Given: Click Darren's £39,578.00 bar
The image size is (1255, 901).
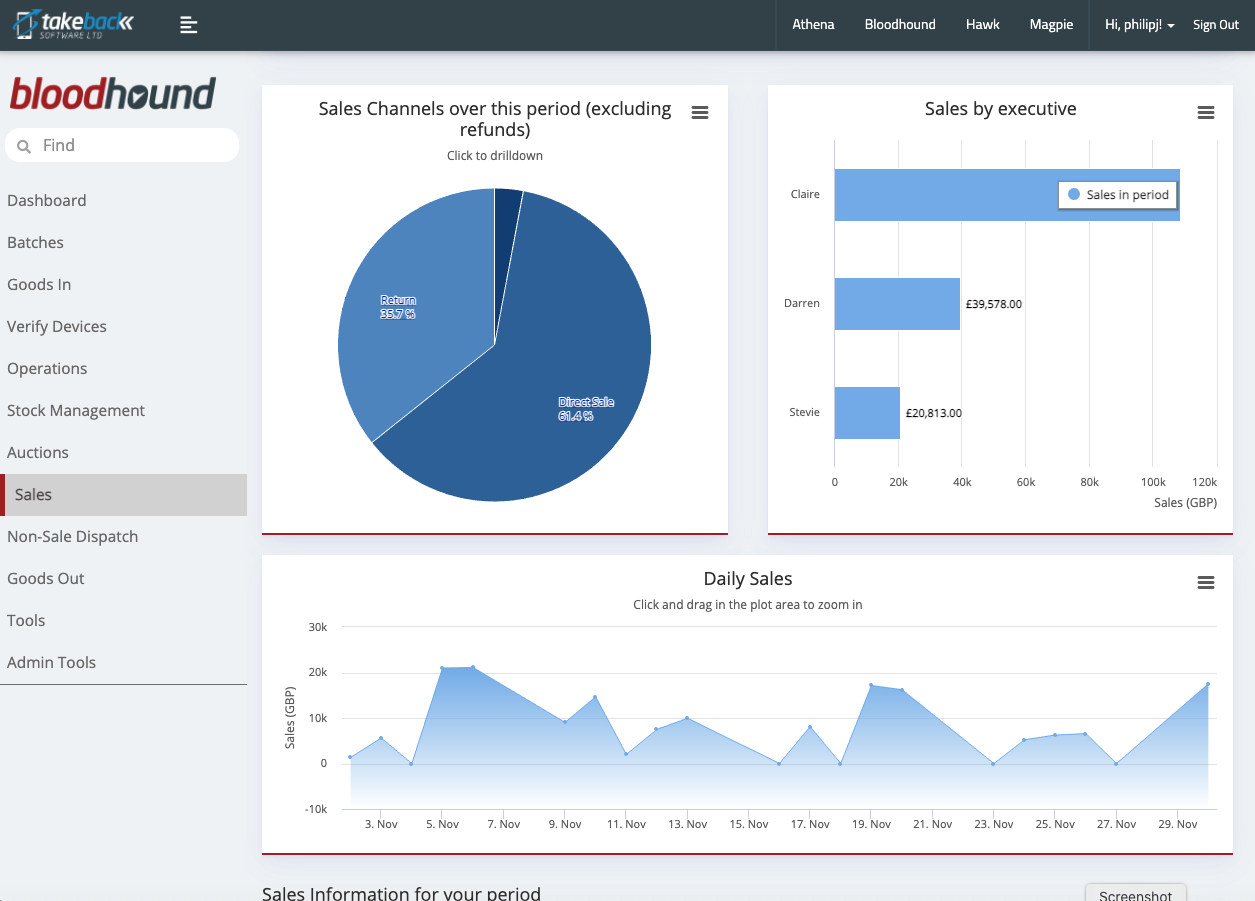Looking at the screenshot, I should pos(897,304).
